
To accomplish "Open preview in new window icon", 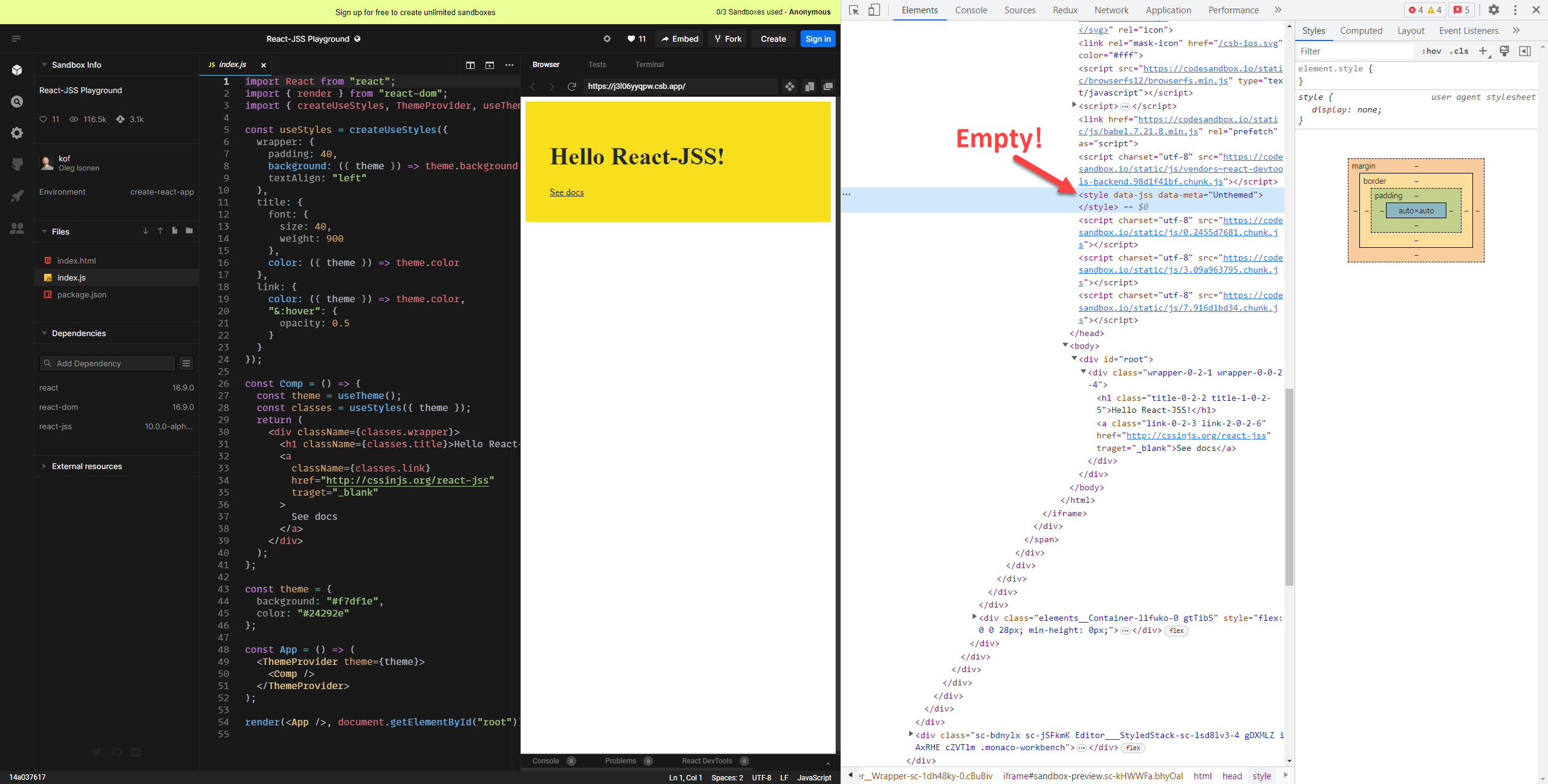I will click(x=828, y=86).
